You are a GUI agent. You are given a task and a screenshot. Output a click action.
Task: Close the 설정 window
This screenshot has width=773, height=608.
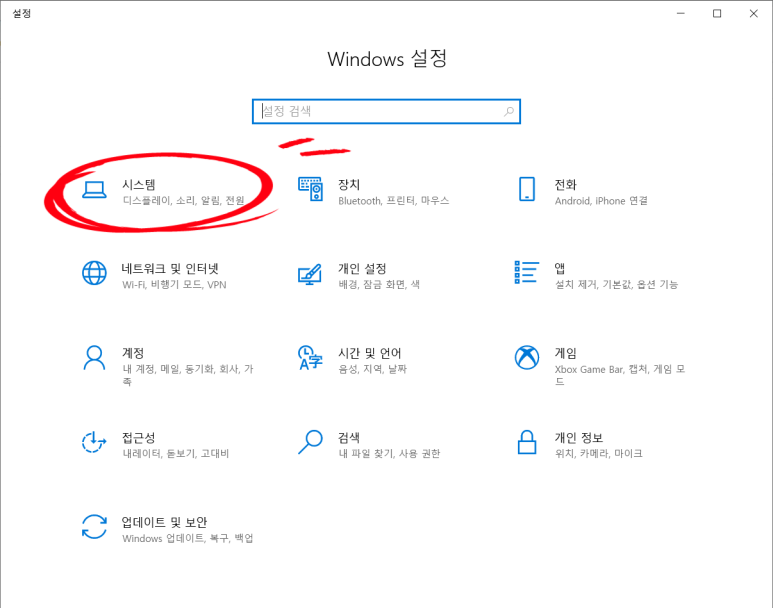click(x=753, y=13)
